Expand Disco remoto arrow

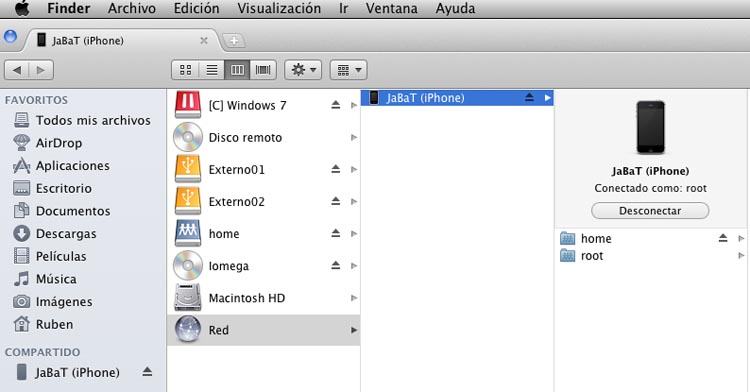click(354, 137)
